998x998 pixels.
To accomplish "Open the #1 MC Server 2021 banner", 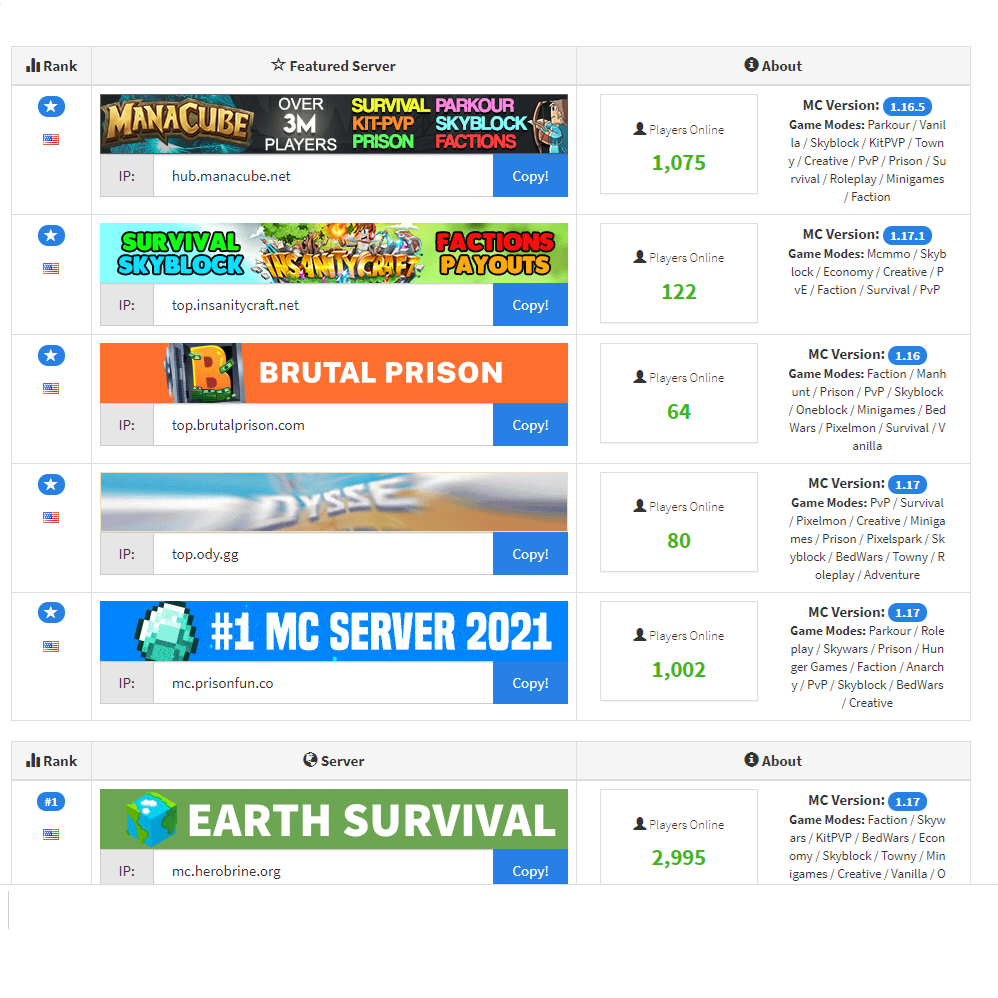I will tap(334, 631).
